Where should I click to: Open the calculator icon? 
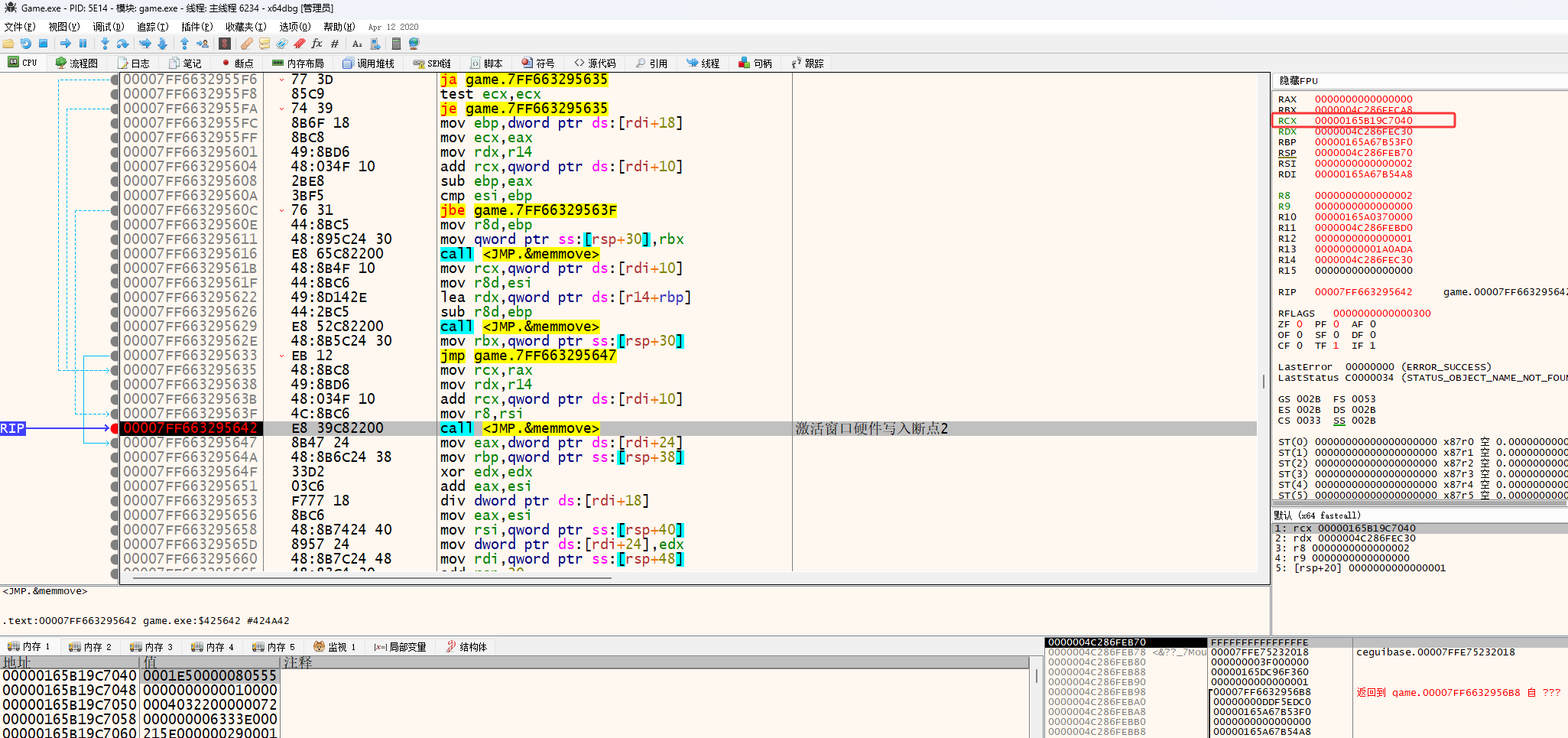396,44
